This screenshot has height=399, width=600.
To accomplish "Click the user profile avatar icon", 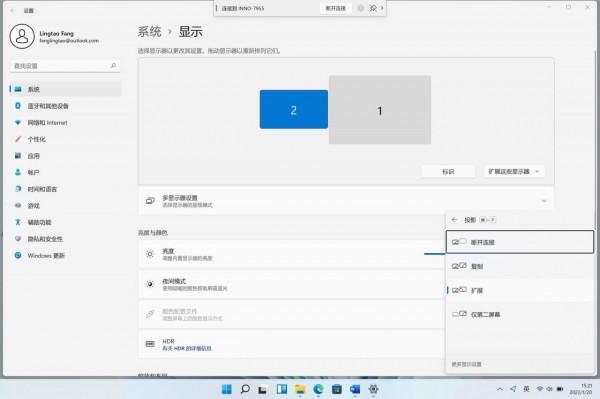I will click(22, 36).
